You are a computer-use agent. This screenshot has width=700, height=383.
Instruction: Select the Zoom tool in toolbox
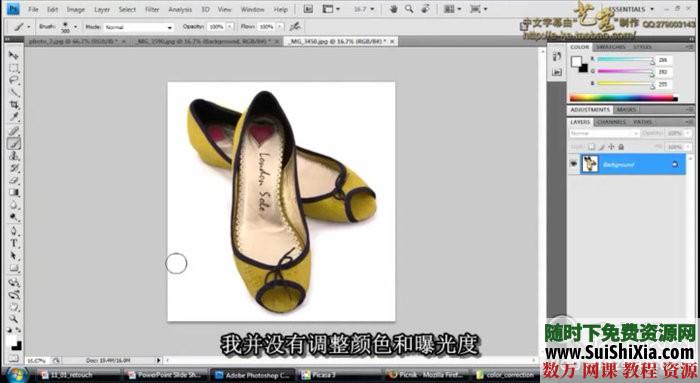(x=14, y=319)
